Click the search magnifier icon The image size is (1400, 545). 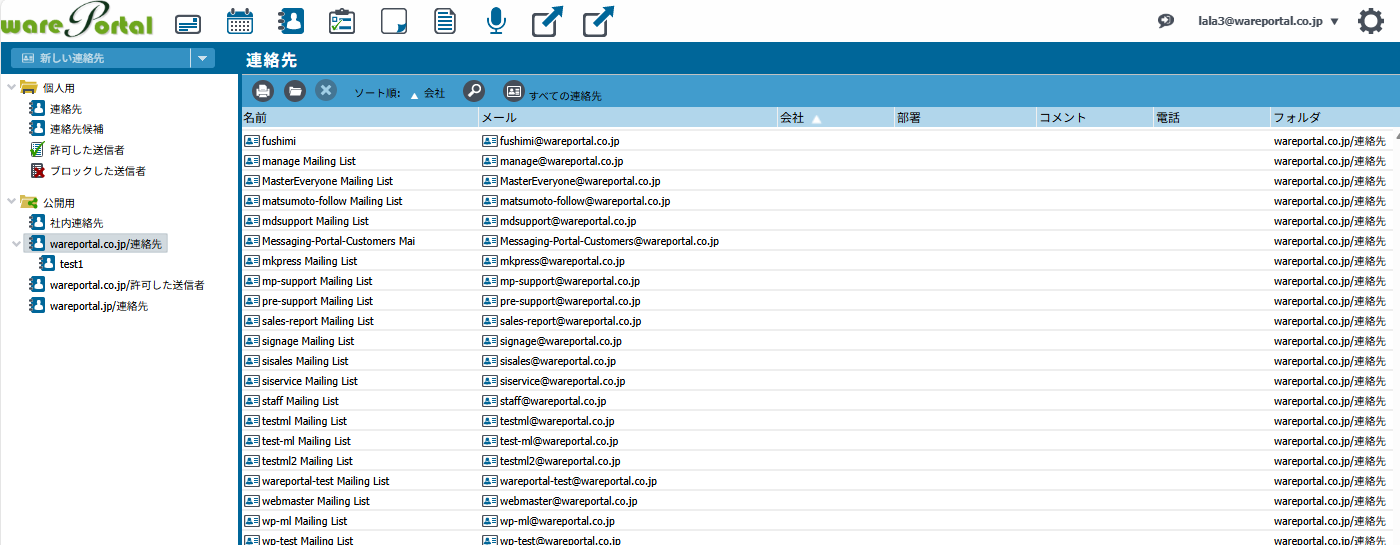(474, 91)
